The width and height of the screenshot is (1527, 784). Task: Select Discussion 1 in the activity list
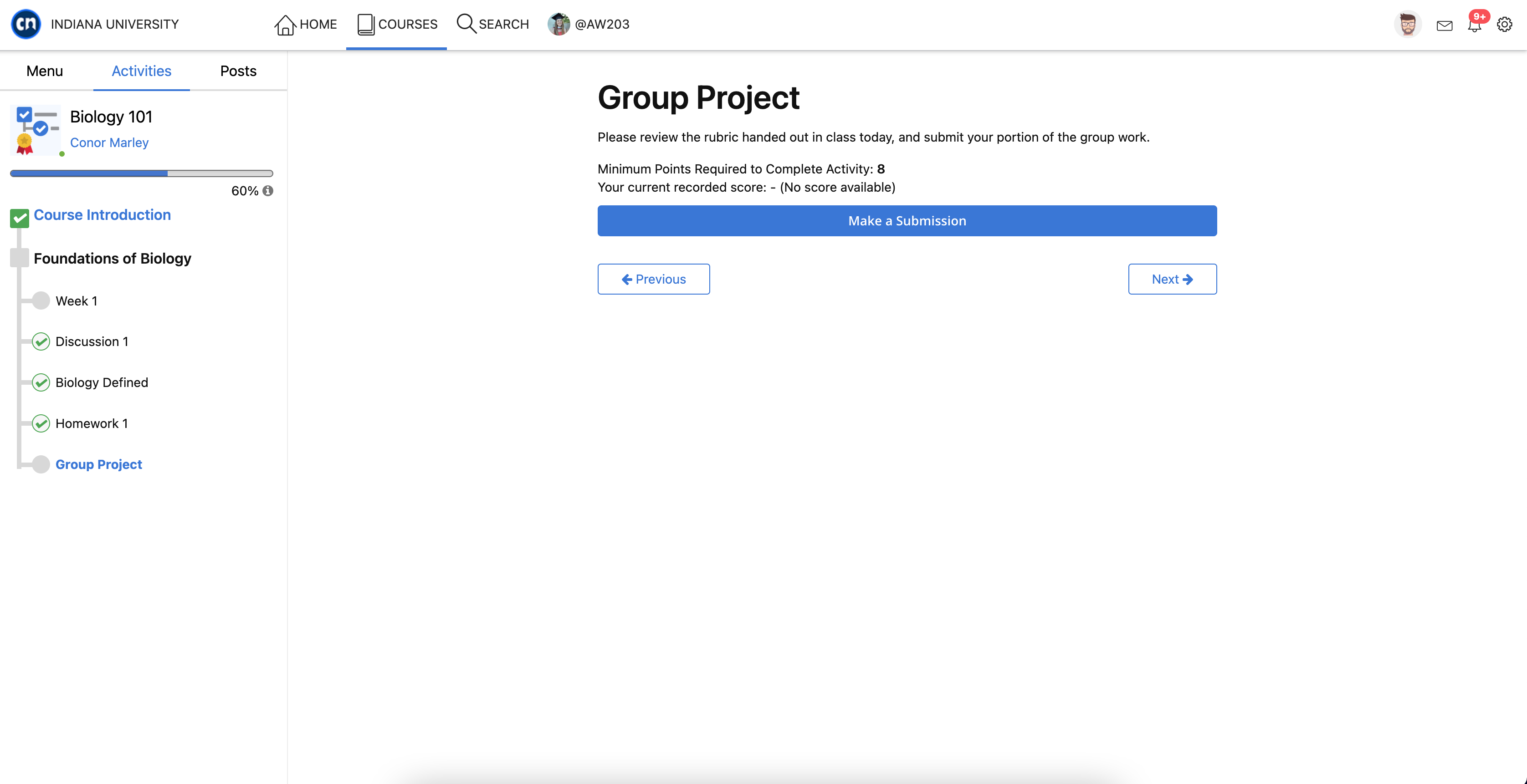[92, 341]
